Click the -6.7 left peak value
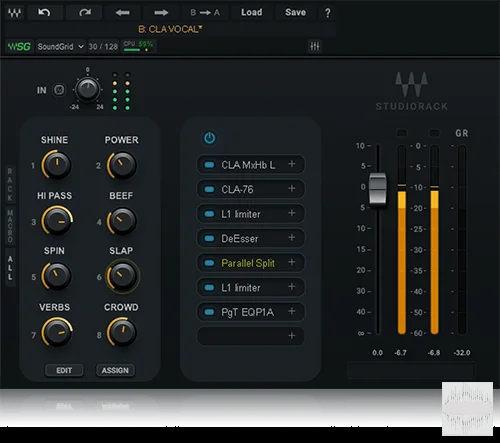The image size is (500, 443). click(400, 353)
